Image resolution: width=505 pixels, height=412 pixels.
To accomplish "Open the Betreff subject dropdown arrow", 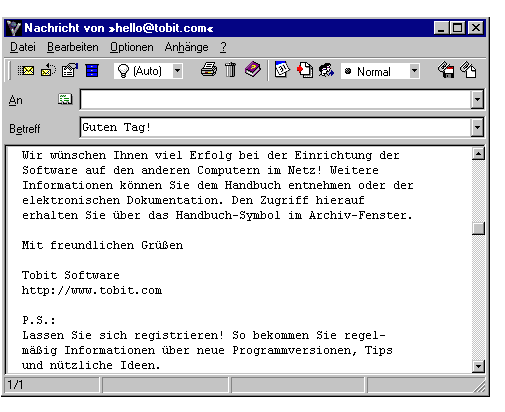I will coord(477,127).
